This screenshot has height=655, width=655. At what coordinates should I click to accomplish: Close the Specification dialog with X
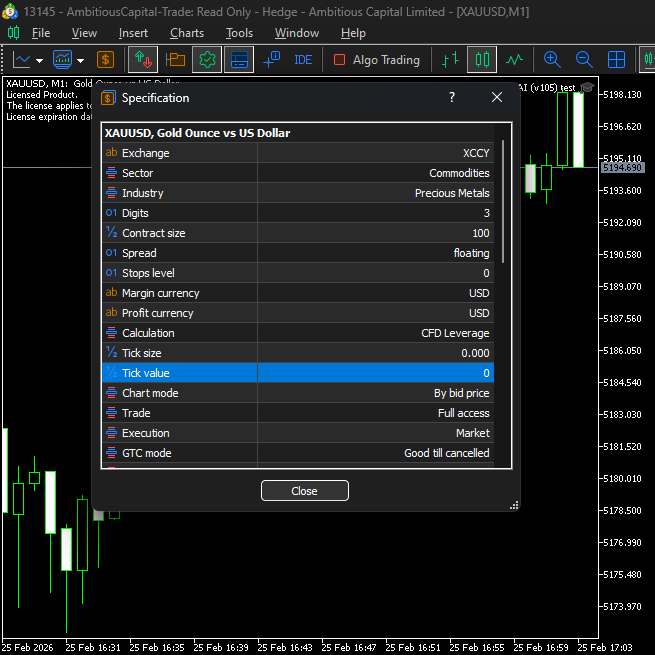497,97
